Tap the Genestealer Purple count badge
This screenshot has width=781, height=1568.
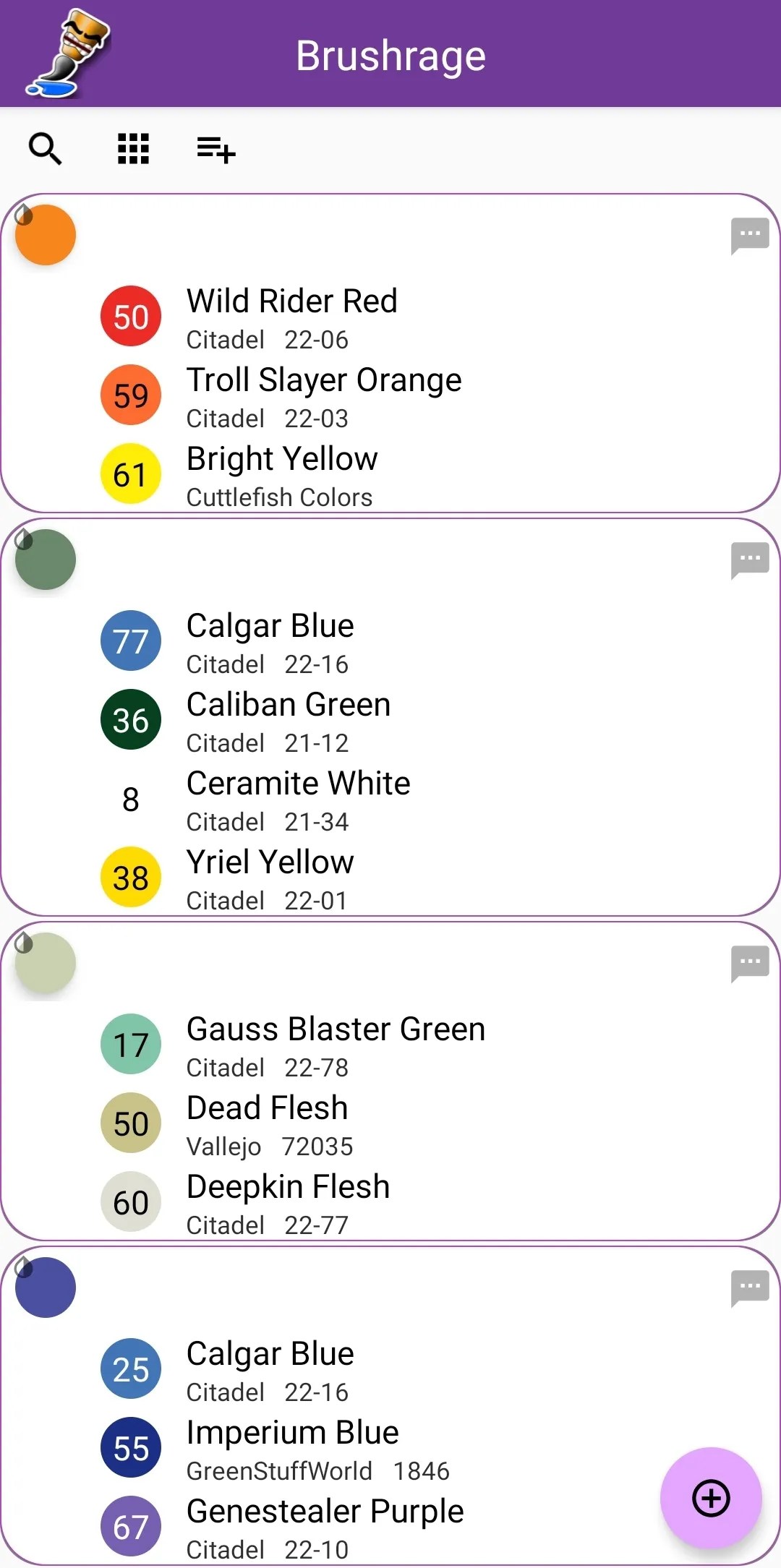pos(130,1527)
